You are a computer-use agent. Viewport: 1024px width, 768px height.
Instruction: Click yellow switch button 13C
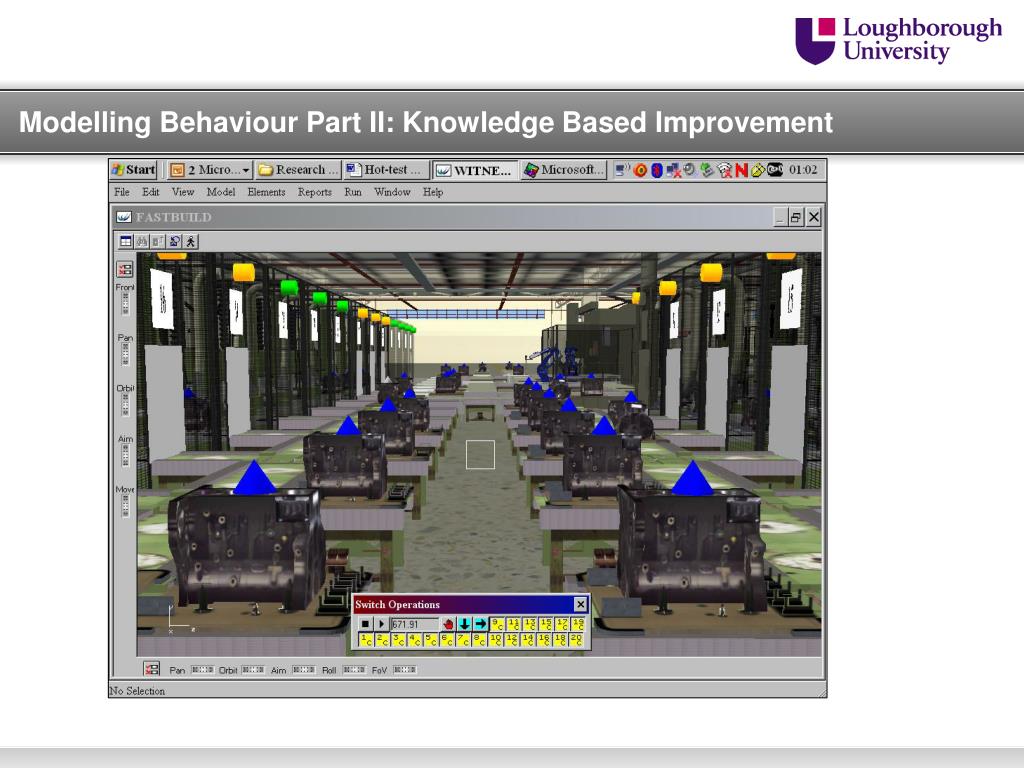(x=530, y=624)
